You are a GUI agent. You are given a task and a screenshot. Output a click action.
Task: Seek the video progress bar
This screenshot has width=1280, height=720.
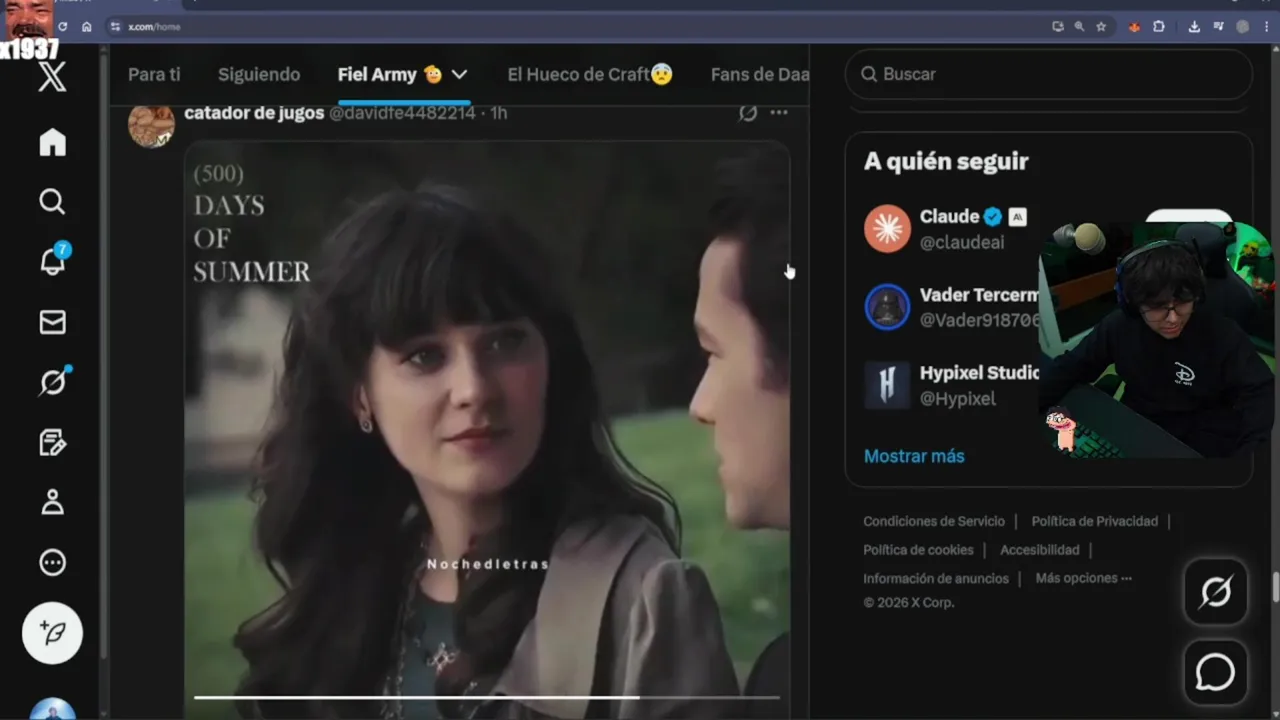[x=487, y=697]
